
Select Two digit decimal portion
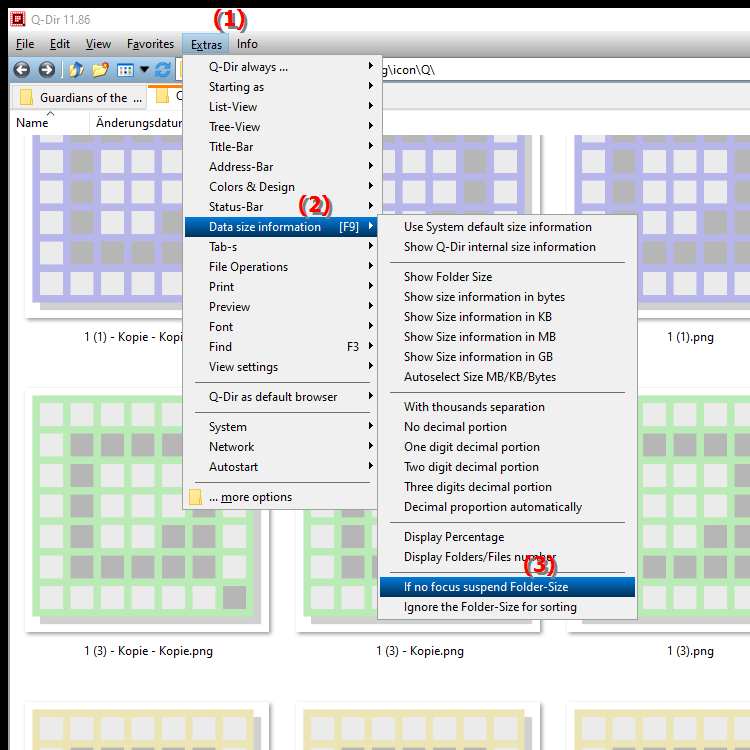[x=507, y=467]
